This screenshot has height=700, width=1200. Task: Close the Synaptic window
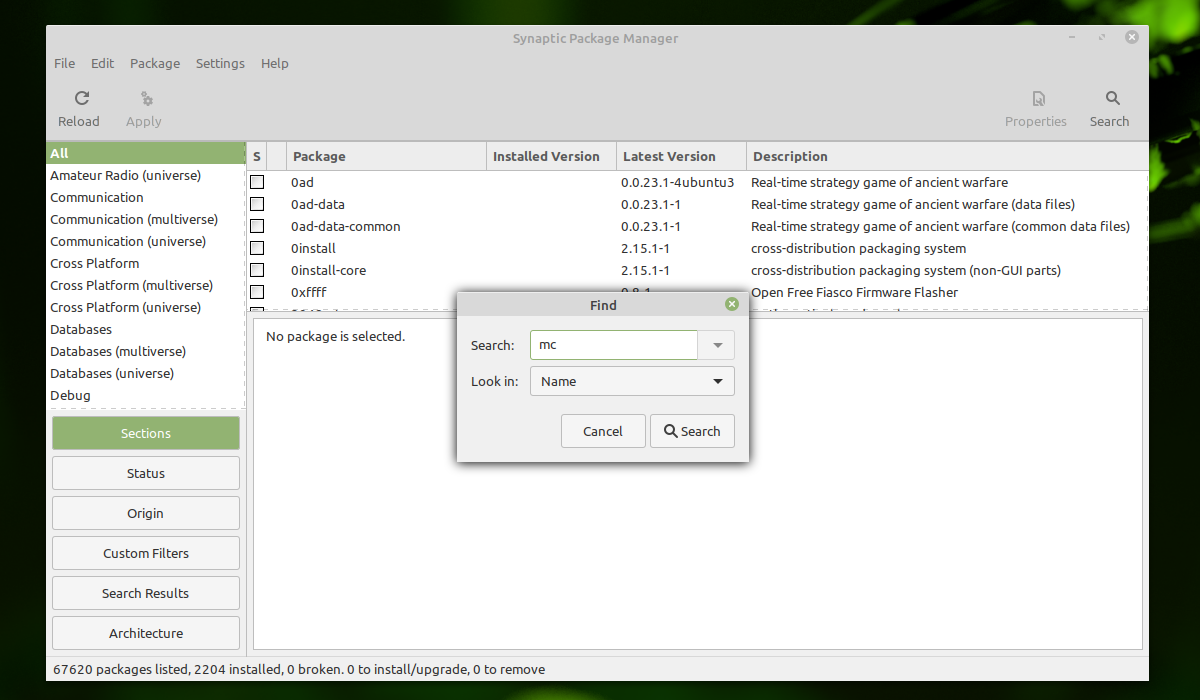coord(1132,37)
